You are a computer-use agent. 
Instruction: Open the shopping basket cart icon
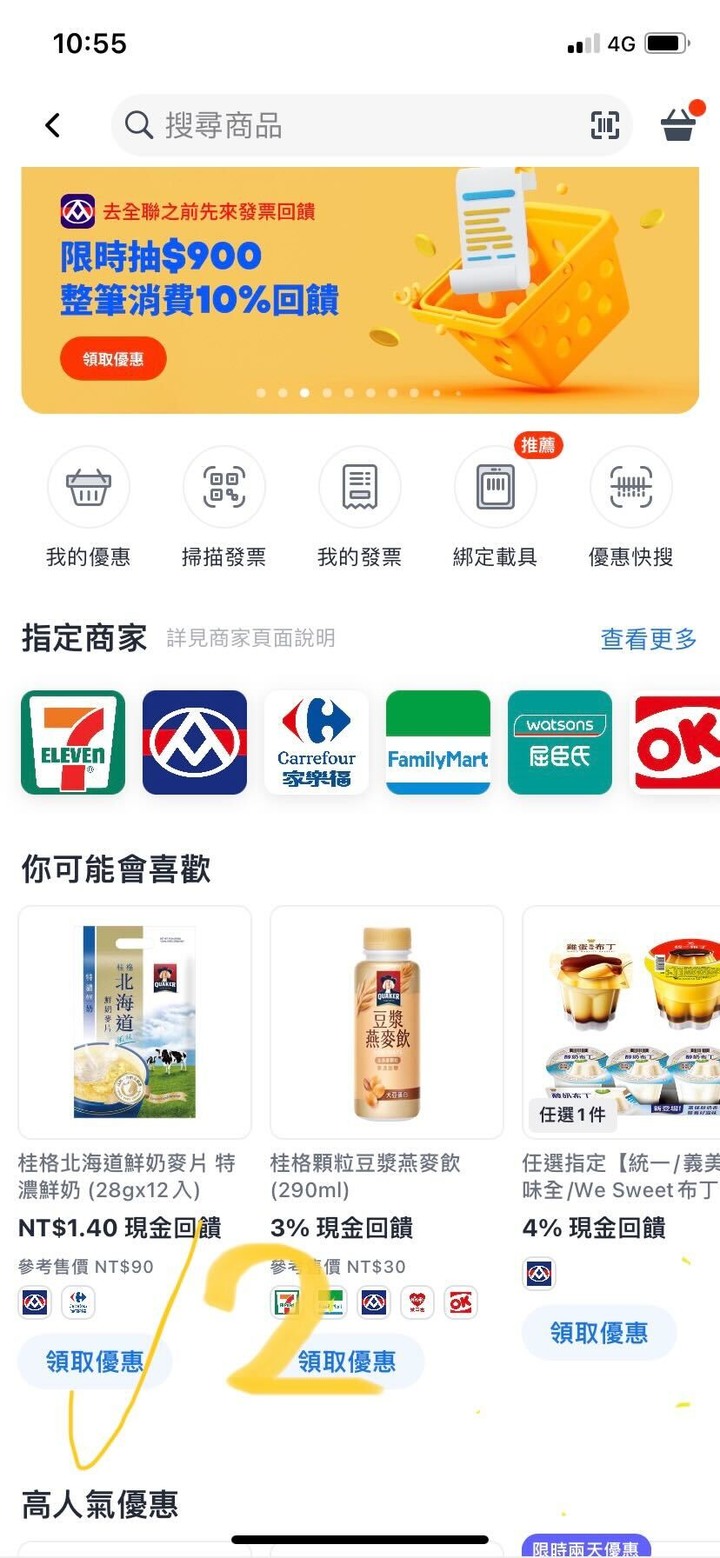(679, 124)
